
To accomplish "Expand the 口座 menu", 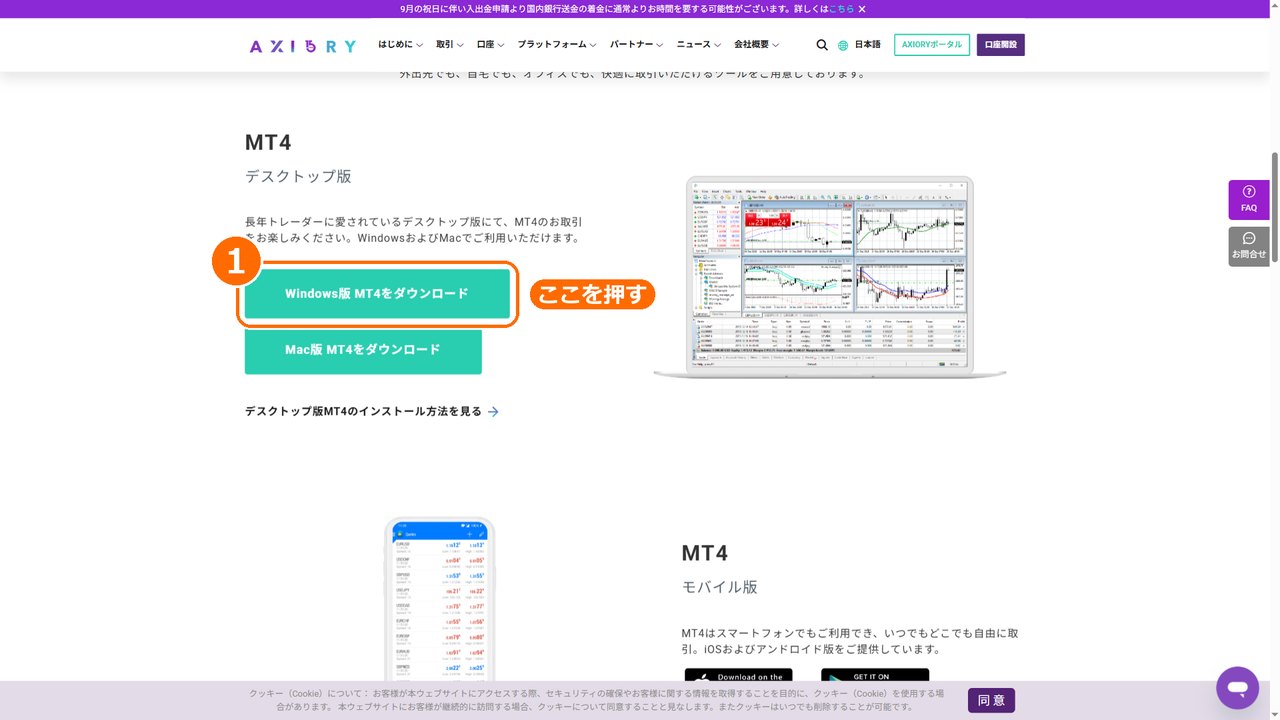I will pyautogui.click(x=490, y=45).
